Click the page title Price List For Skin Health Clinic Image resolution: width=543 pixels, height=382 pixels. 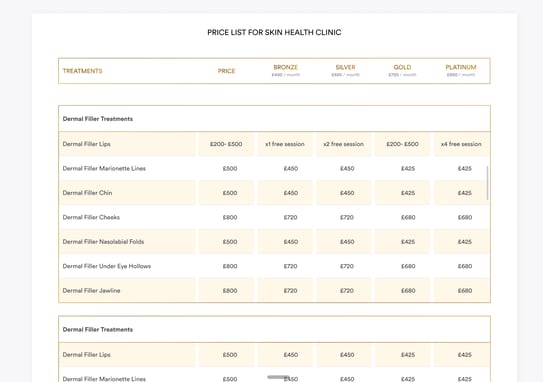(x=274, y=32)
